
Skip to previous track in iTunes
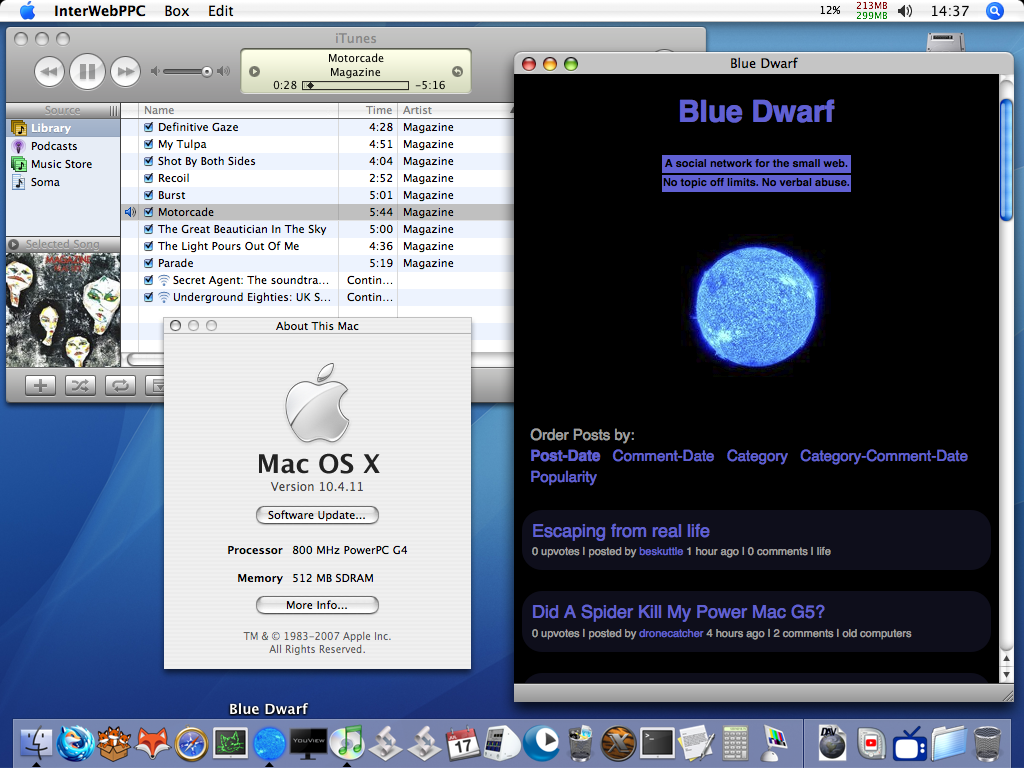pos(49,71)
